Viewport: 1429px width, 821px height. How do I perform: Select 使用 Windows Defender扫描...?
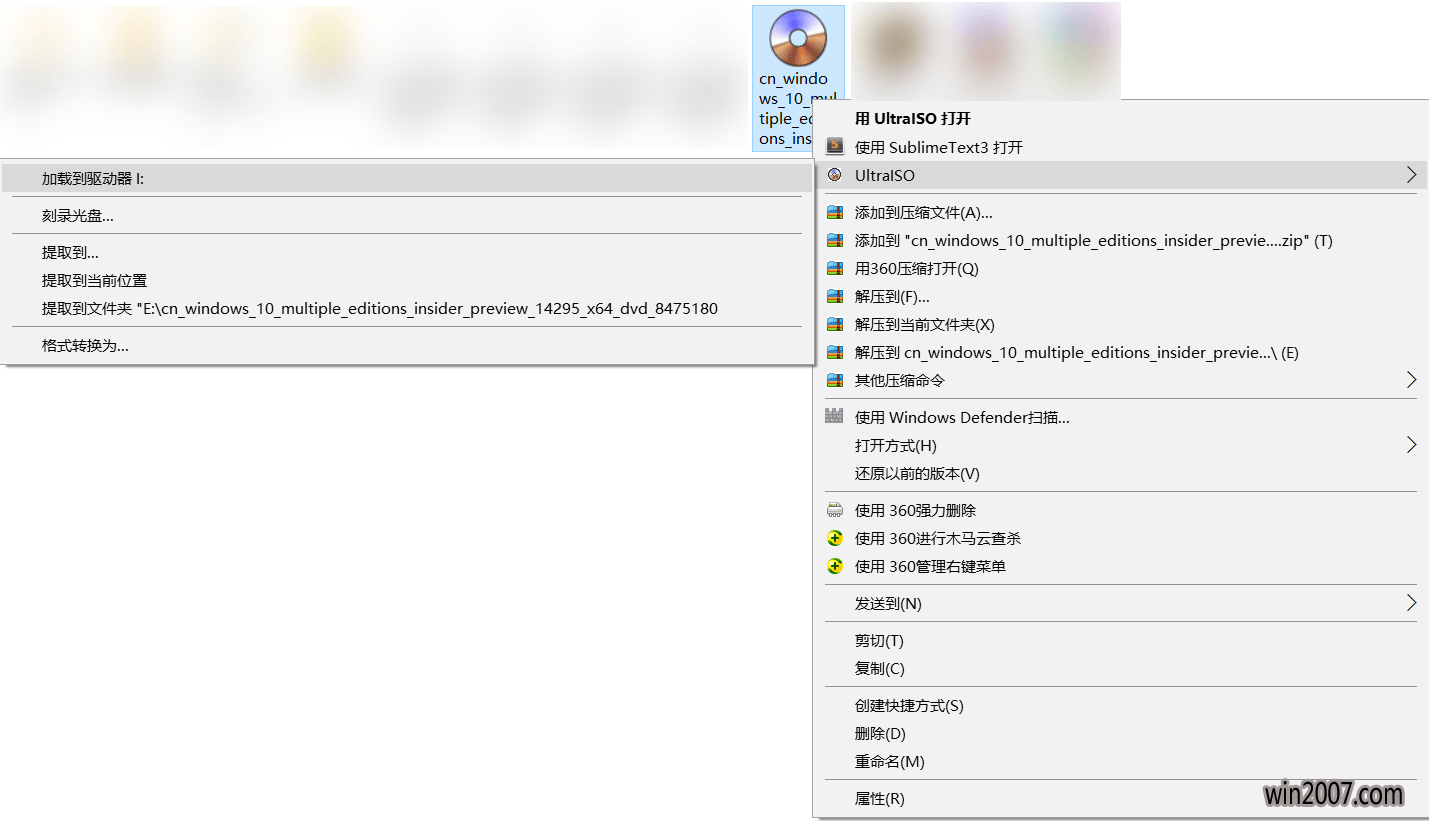pos(1121,417)
